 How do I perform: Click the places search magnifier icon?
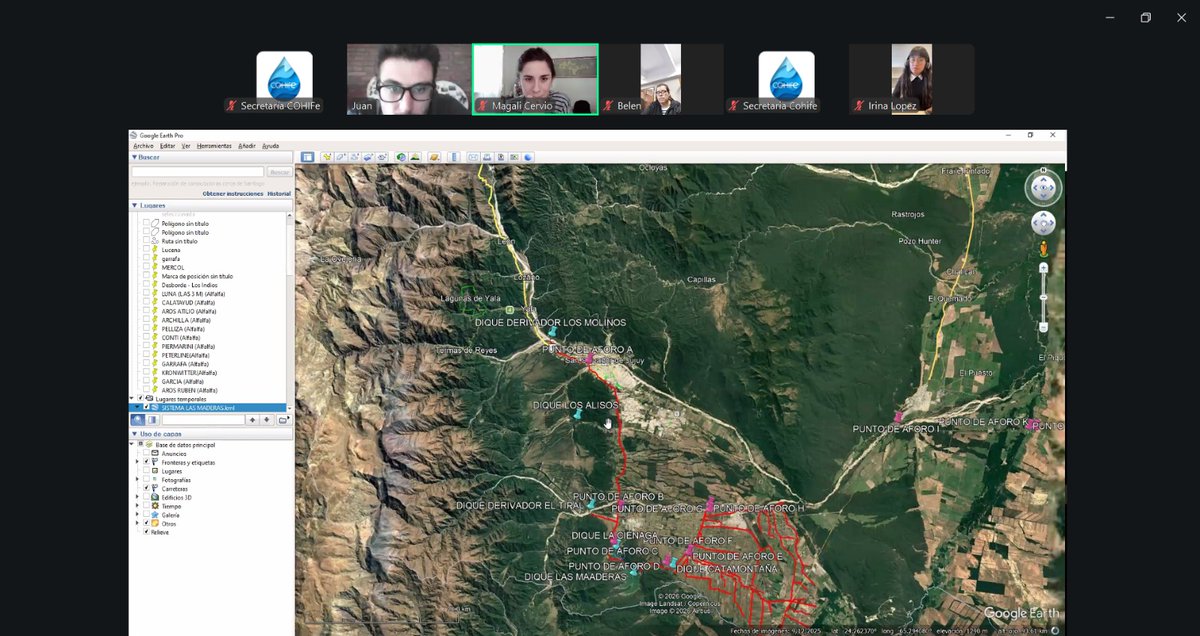[138, 420]
